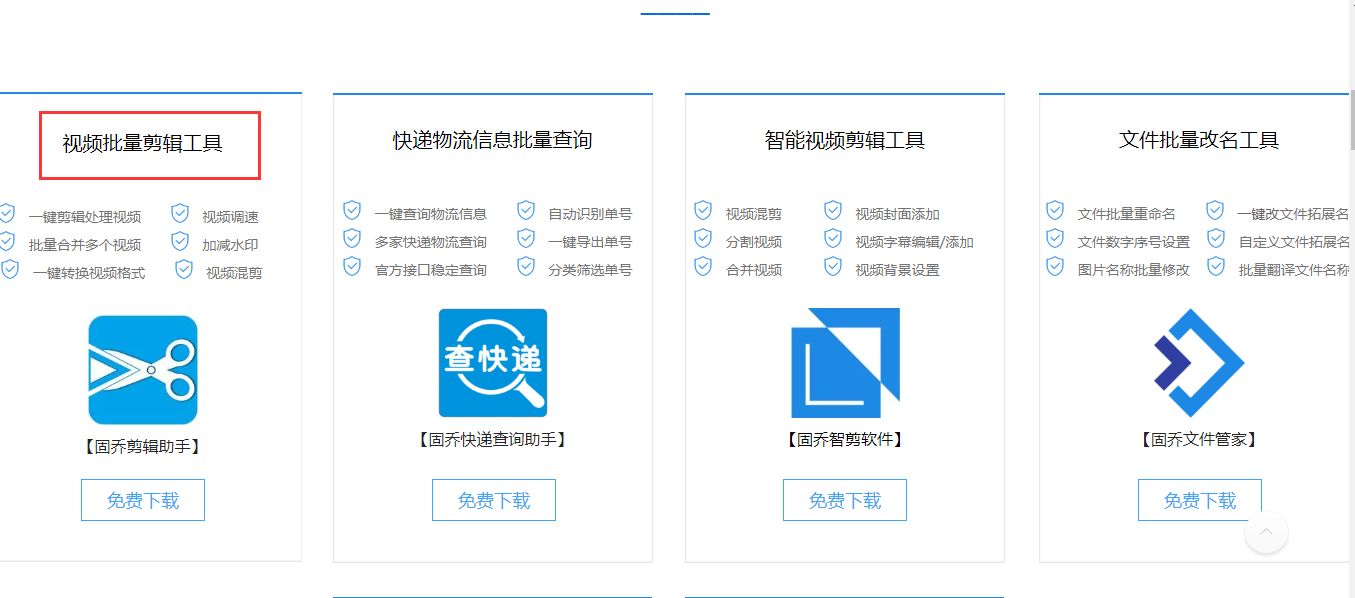Click shield icon beside 文件批量重命名

(x=1055, y=210)
